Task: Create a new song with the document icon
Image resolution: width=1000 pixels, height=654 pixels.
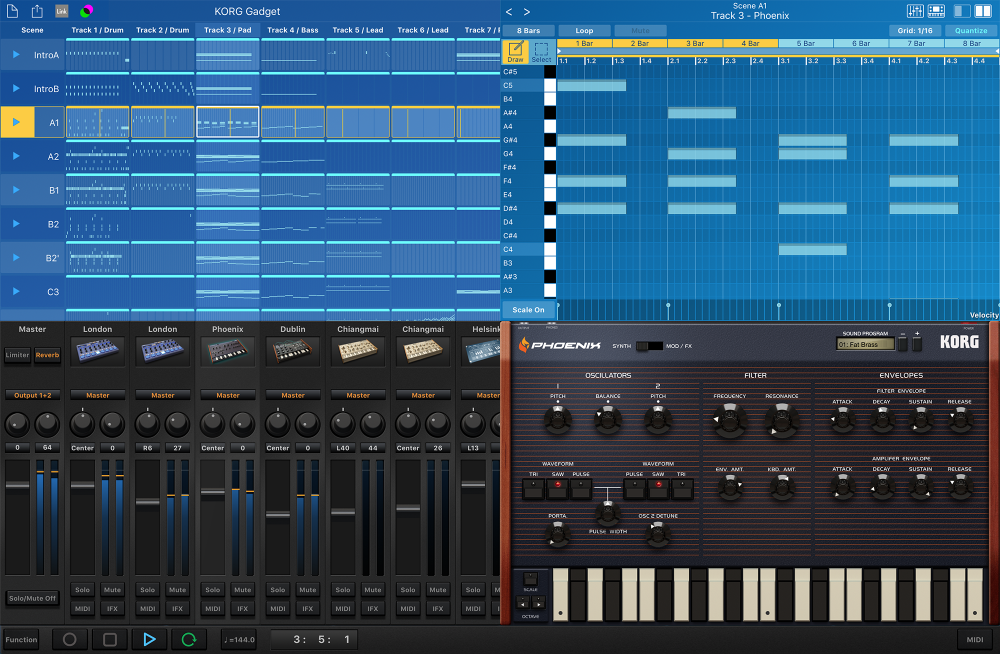Action: [x=12, y=11]
